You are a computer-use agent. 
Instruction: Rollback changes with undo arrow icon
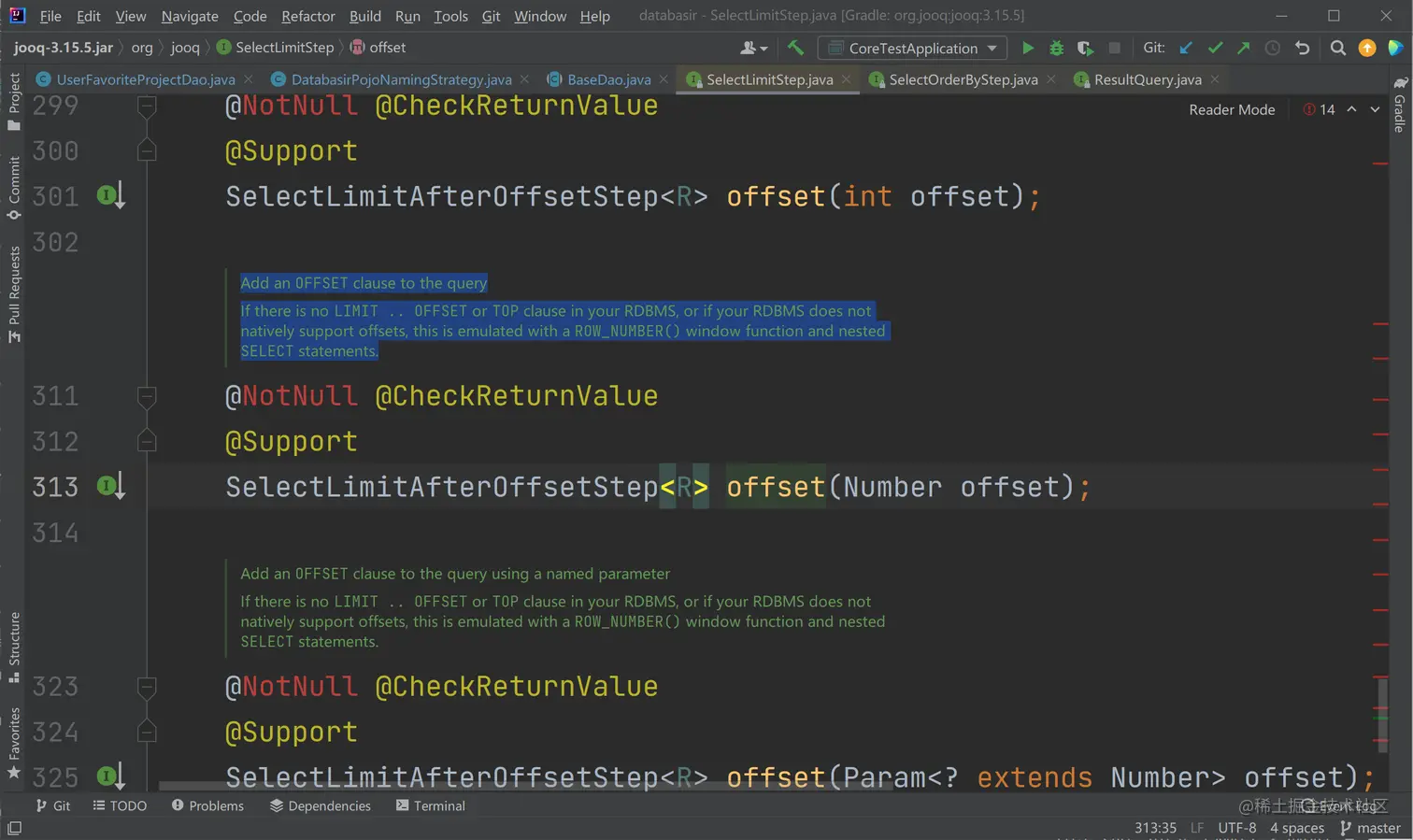(1302, 48)
